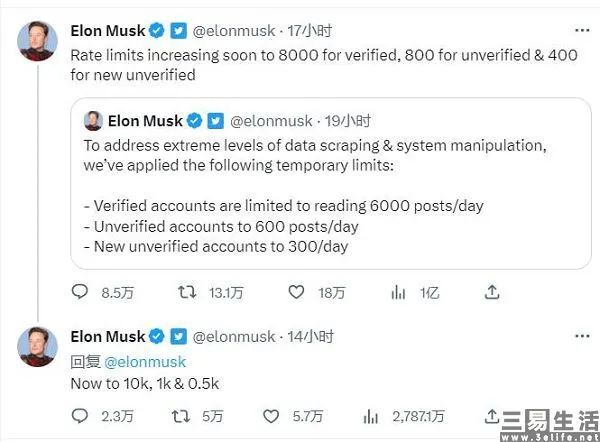
Task: Retweet the tweet with 13.1万 retweets
Action: pyautogui.click(x=187, y=292)
